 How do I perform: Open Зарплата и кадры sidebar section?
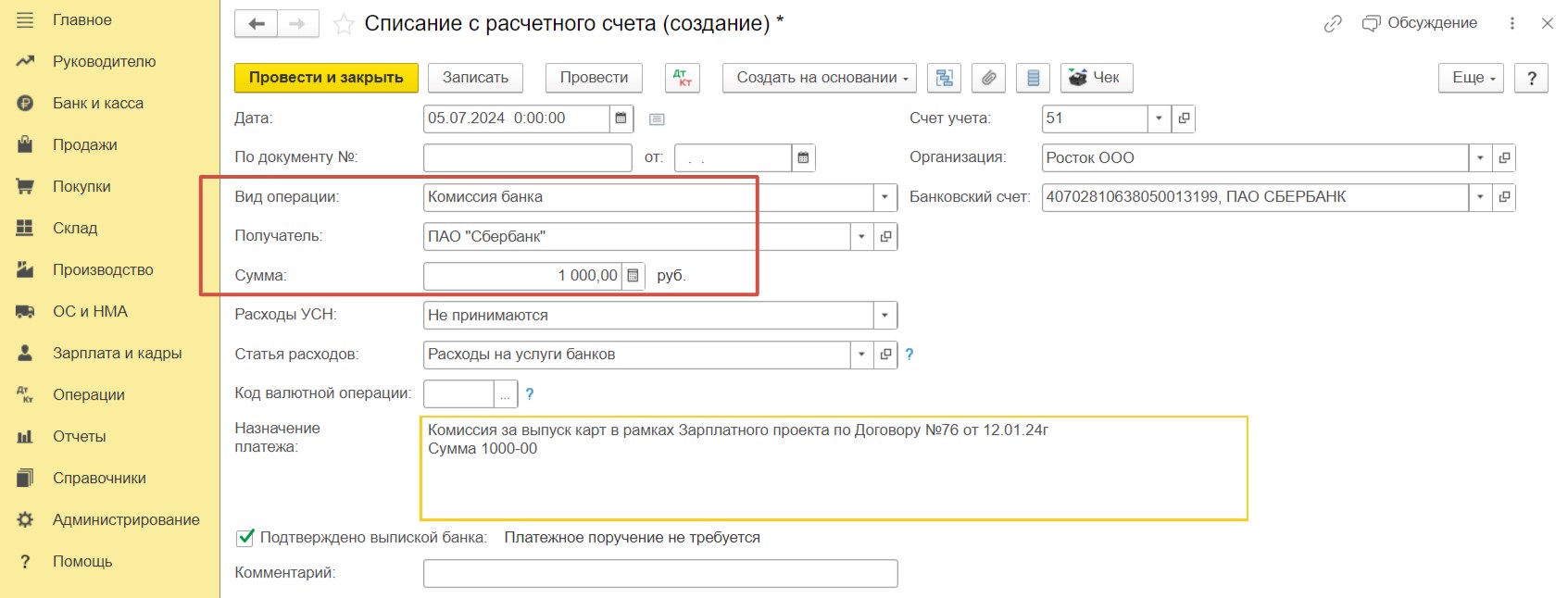(x=117, y=354)
